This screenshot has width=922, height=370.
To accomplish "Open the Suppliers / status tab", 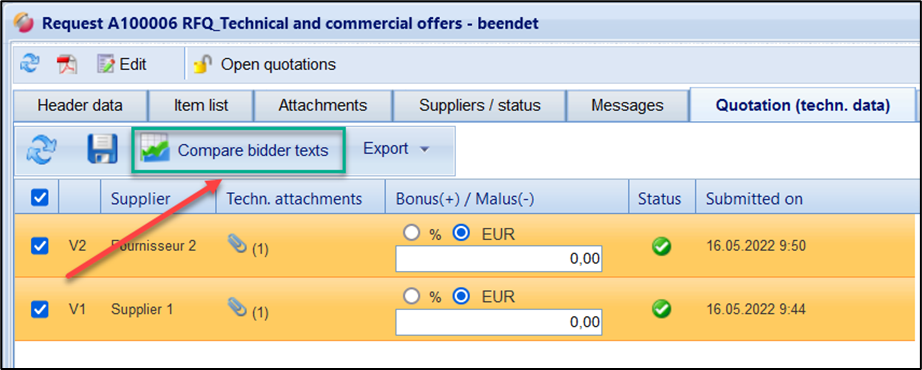I will click(479, 106).
